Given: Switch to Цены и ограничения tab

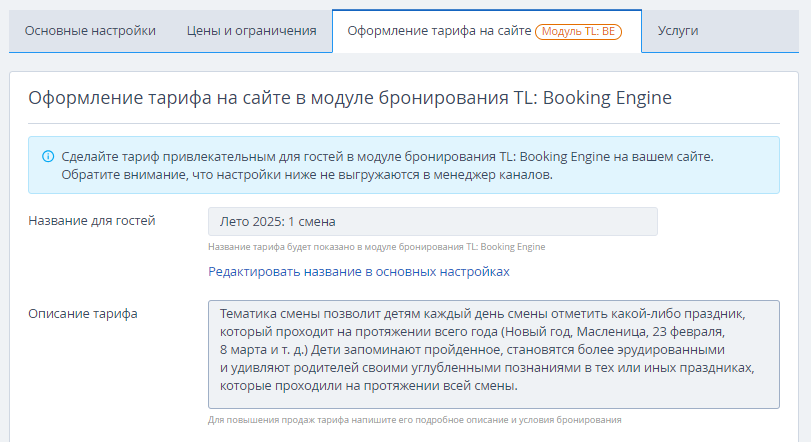Looking at the screenshot, I should pyautogui.click(x=251, y=31).
